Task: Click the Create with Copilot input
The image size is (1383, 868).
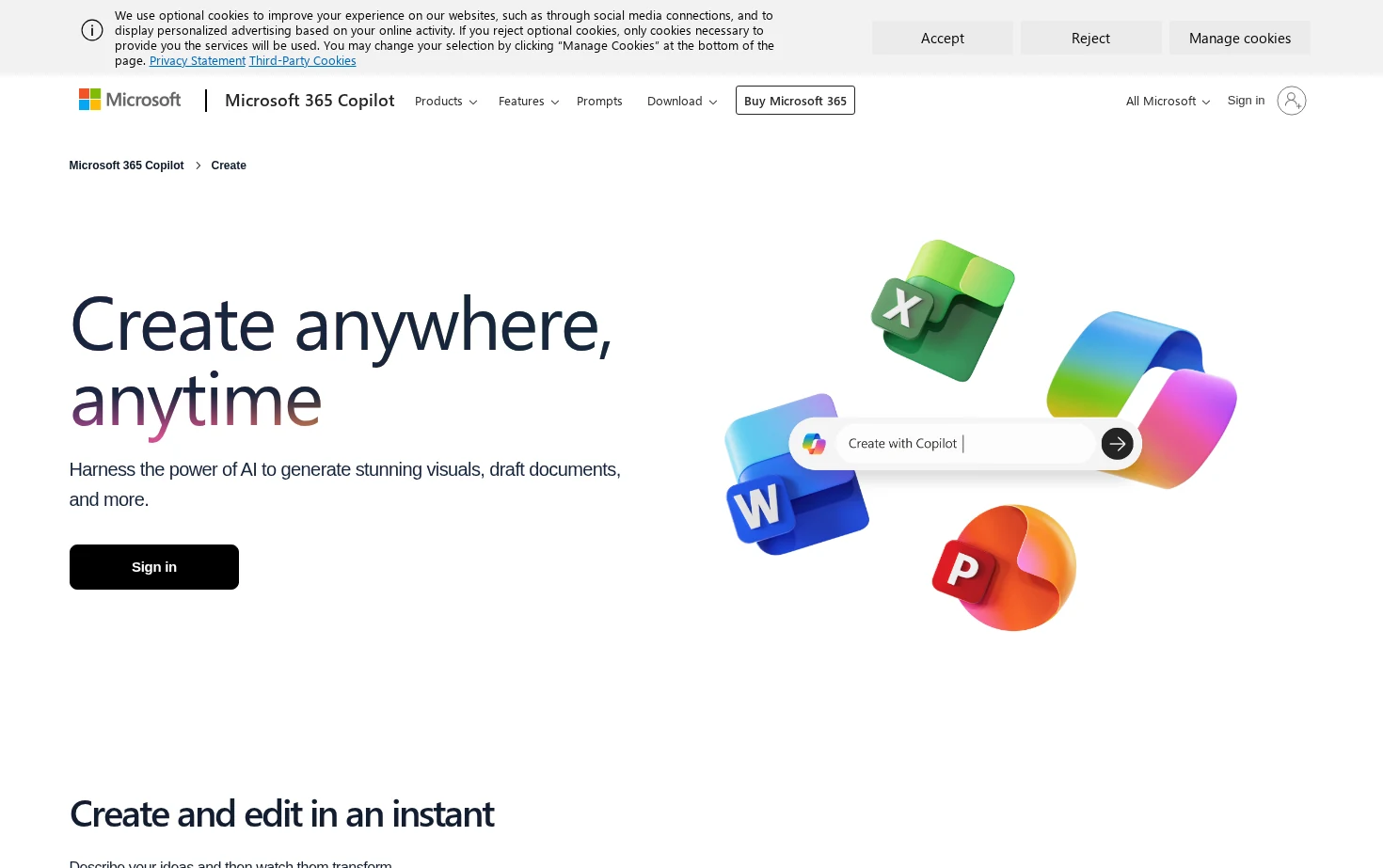Action: coord(965,444)
